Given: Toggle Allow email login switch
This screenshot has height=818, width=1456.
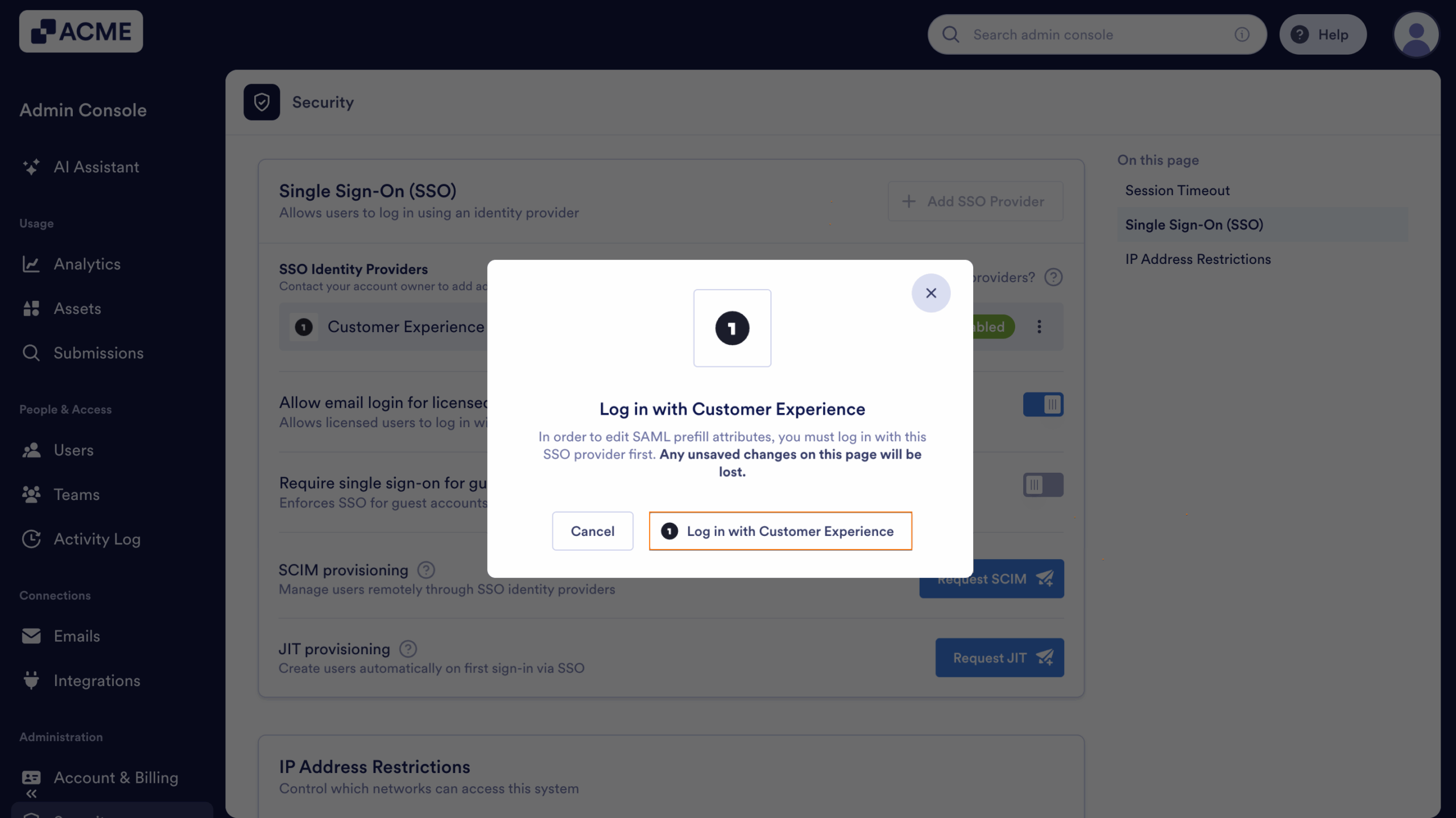Looking at the screenshot, I should [x=1043, y=404].
